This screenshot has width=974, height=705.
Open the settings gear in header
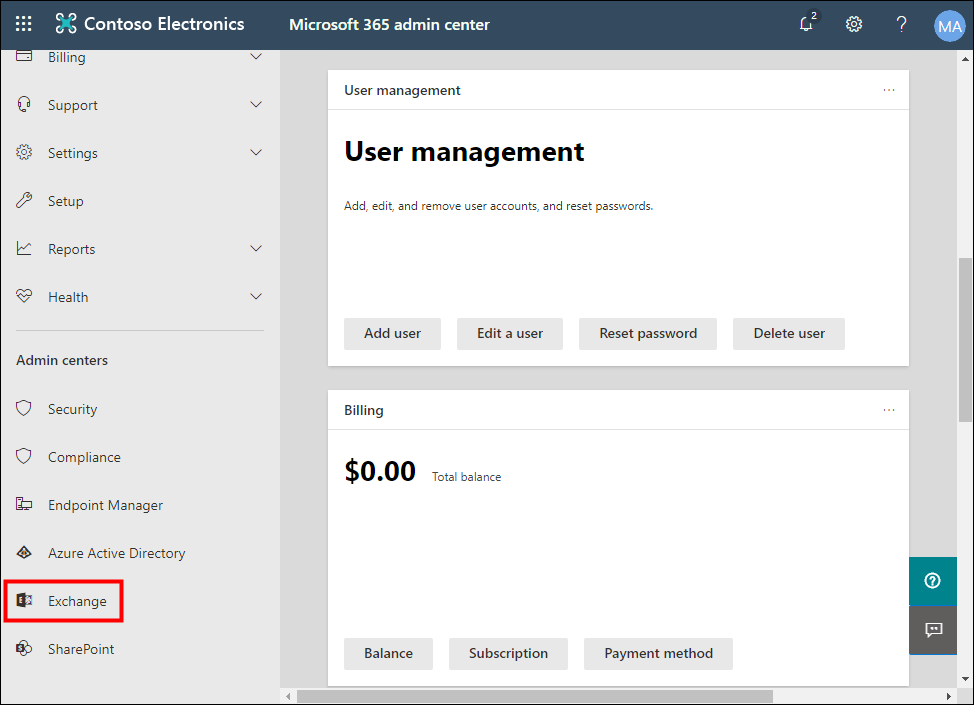[854, 24]
